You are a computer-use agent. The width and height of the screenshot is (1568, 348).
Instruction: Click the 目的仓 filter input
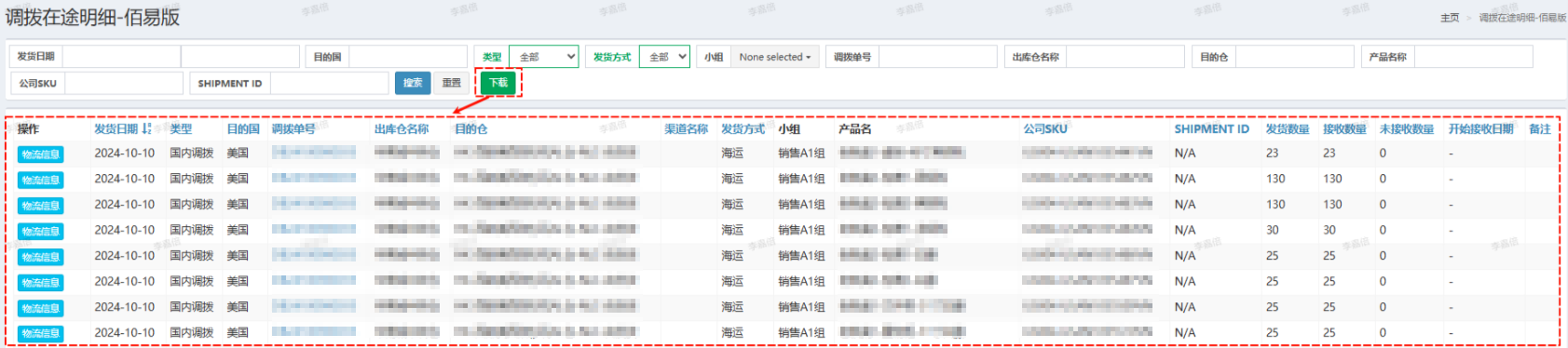[x=1295, y=57]
